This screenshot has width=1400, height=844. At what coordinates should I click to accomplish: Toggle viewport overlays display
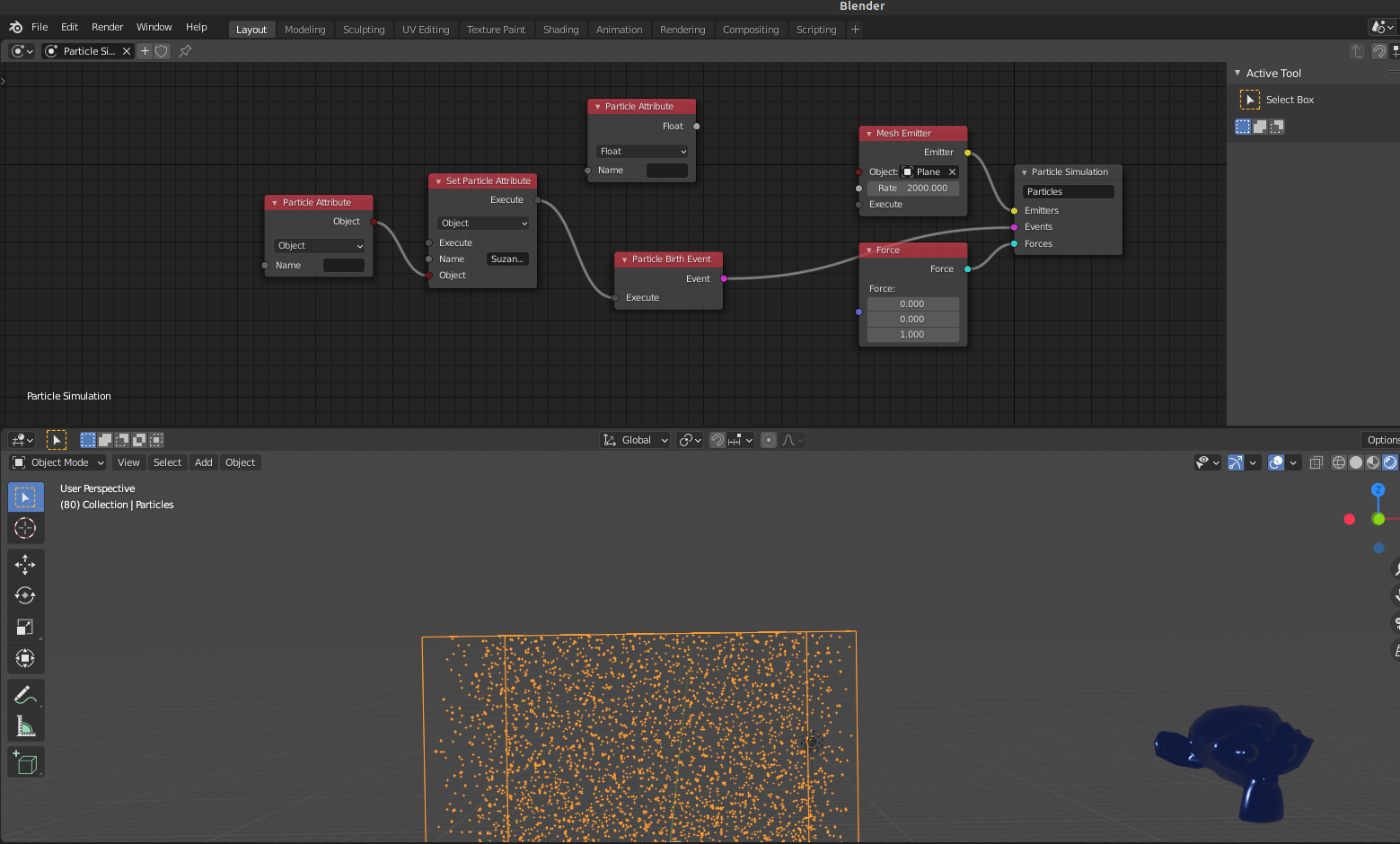coord(1276,462)
